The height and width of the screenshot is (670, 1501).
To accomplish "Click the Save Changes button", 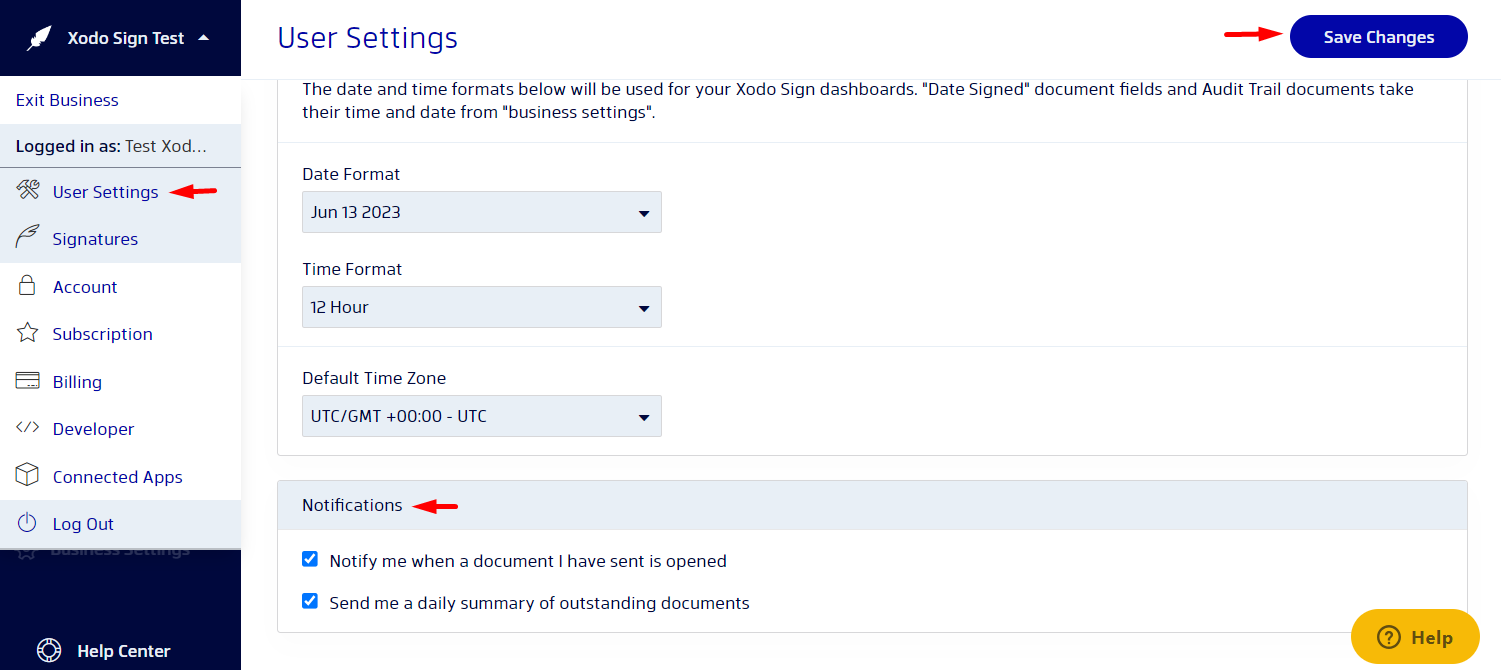I will tap(1379, 37).
